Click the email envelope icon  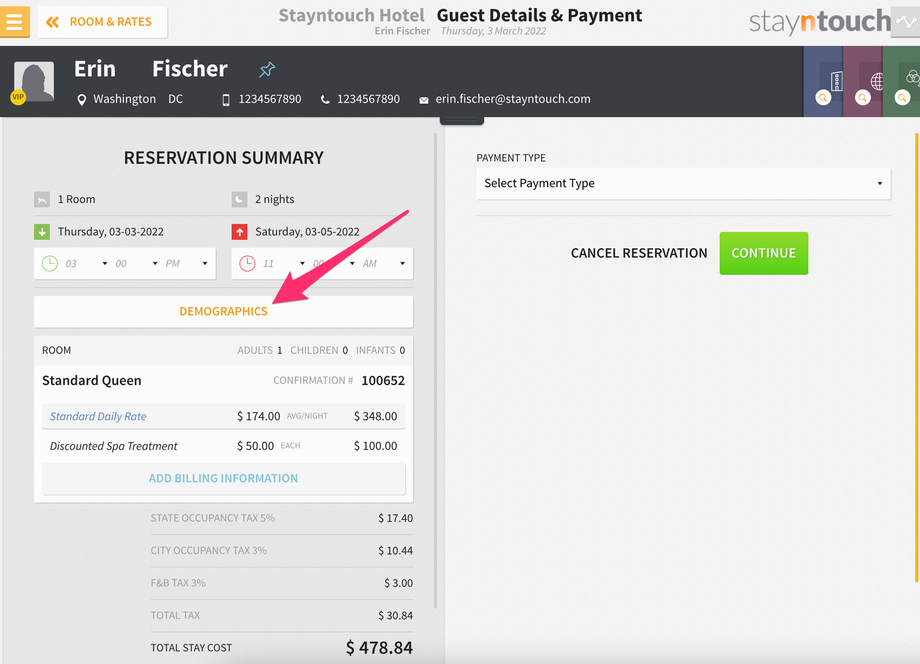click(424, 100)
